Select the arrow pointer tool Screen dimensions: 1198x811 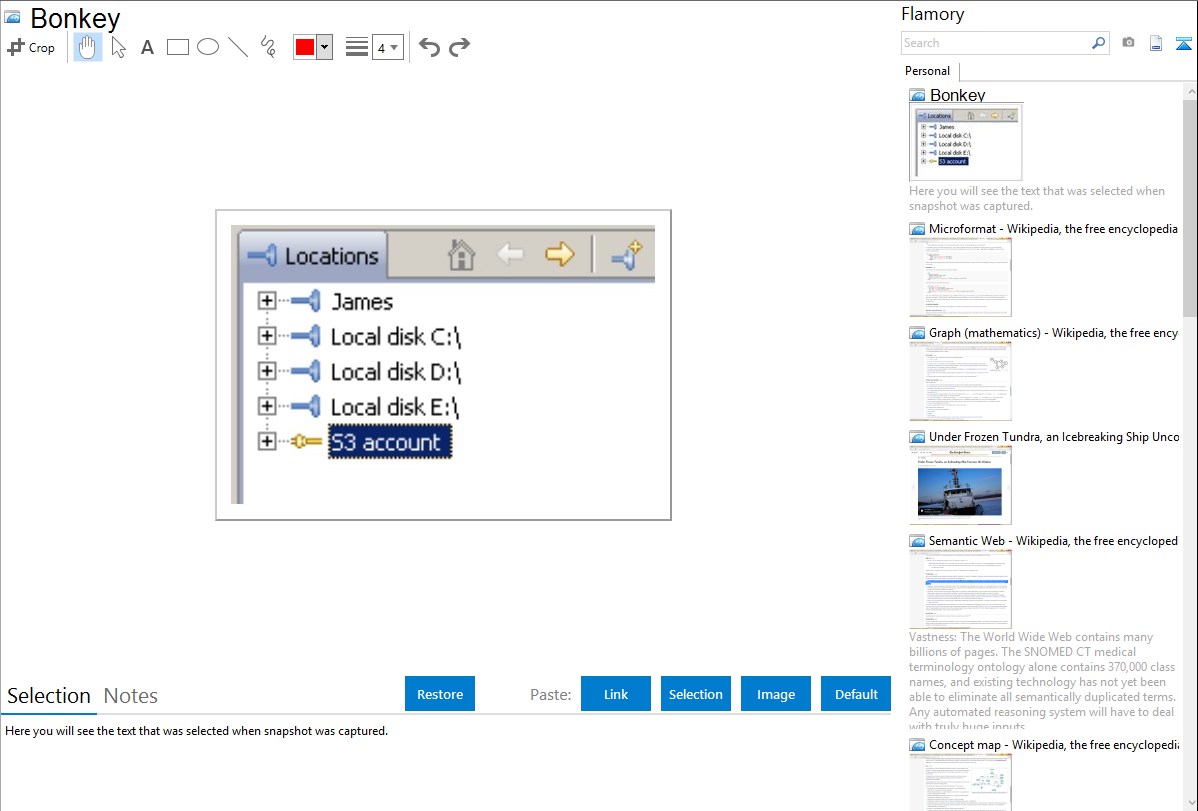(118, 47)
